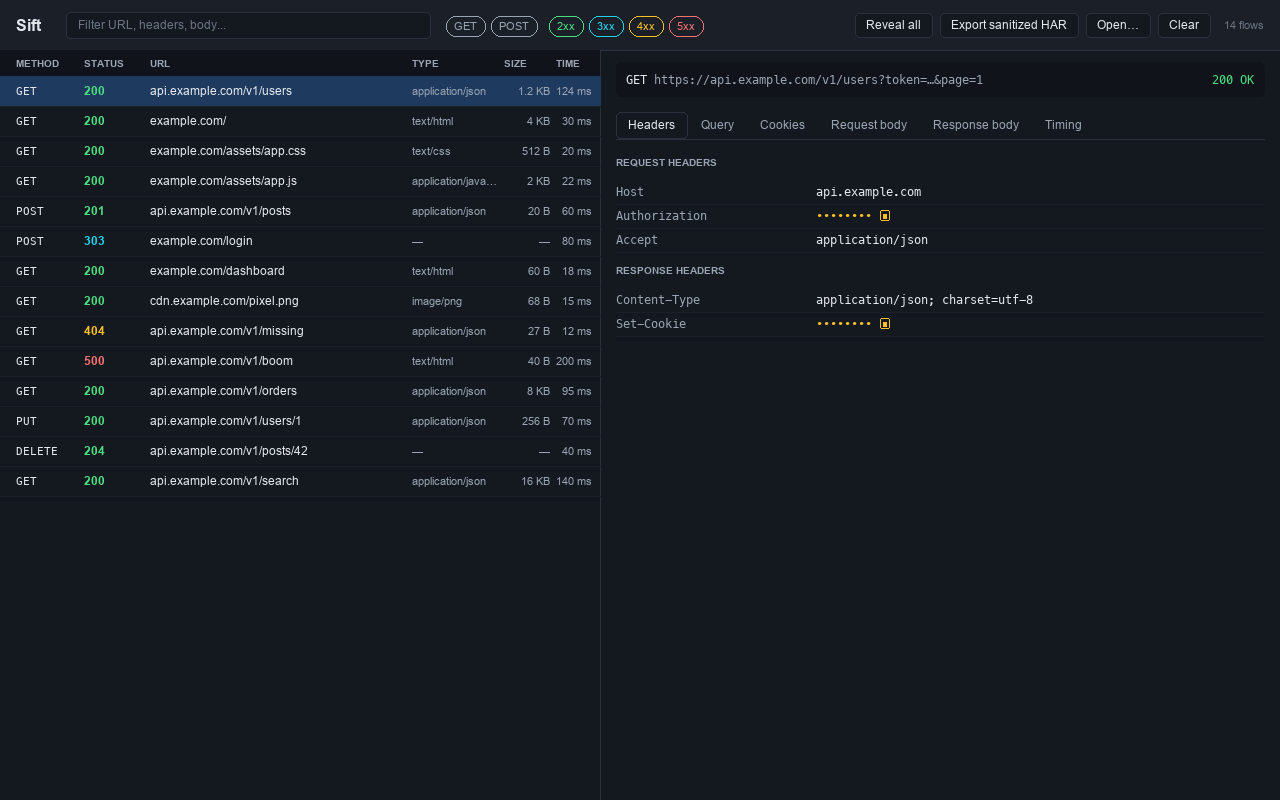Click the text/css type cell
1280x800 pixels.
(431, 151)
